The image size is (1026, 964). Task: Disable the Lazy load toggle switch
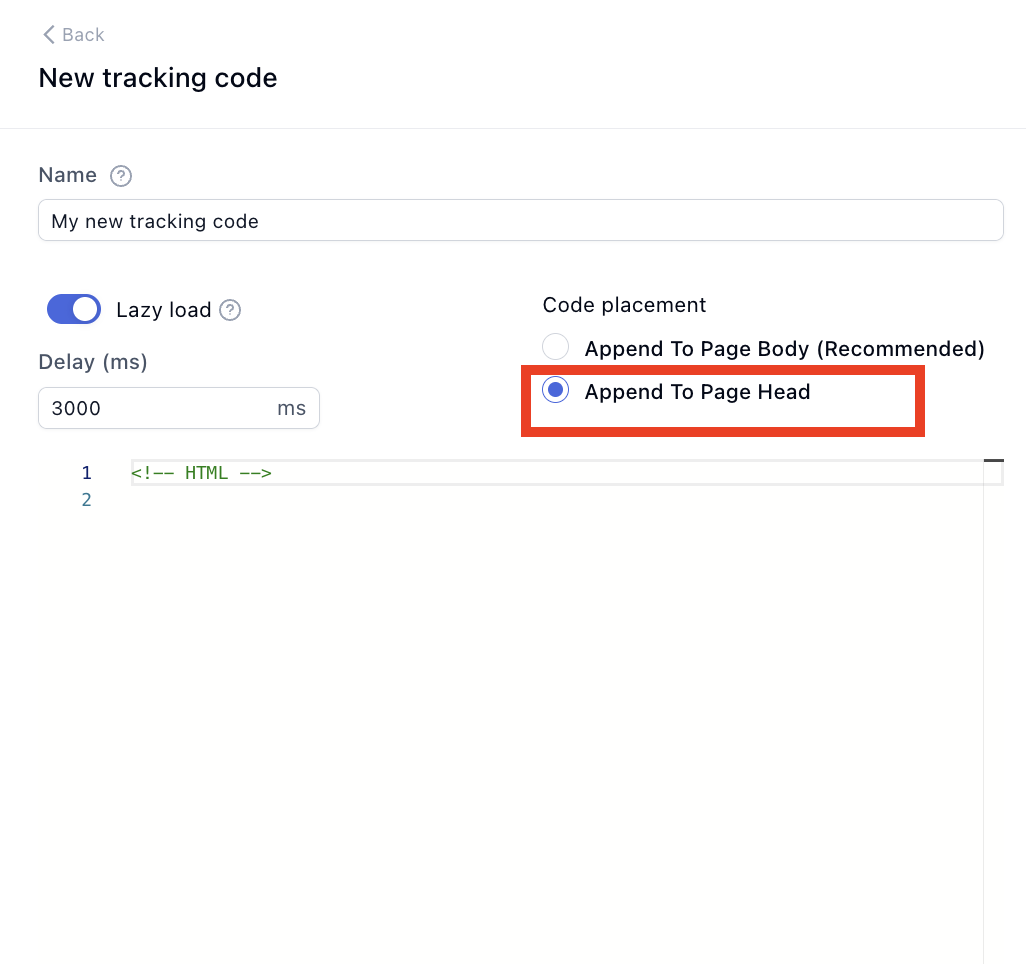pos(74,310)
